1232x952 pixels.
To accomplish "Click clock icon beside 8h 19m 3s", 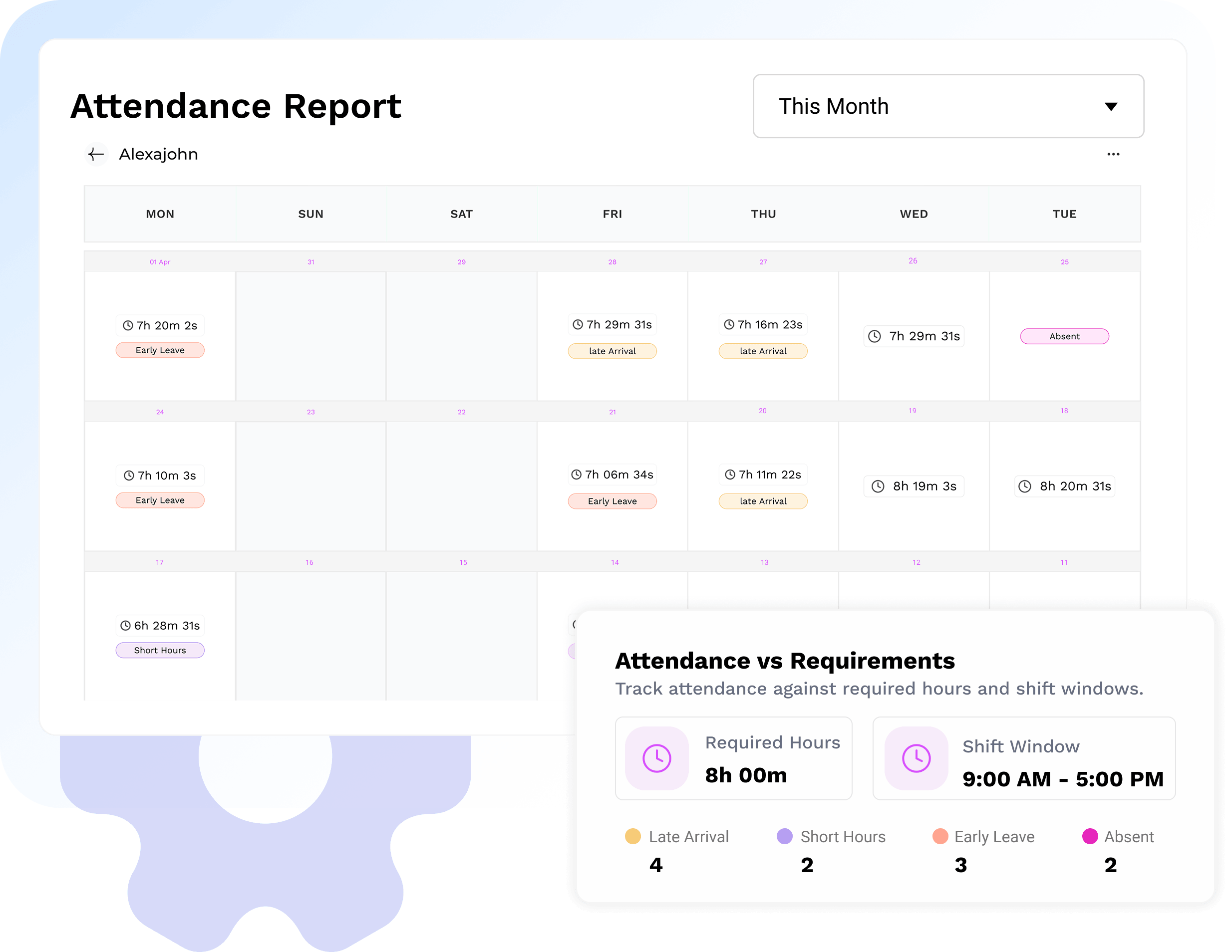I will 878,486.
